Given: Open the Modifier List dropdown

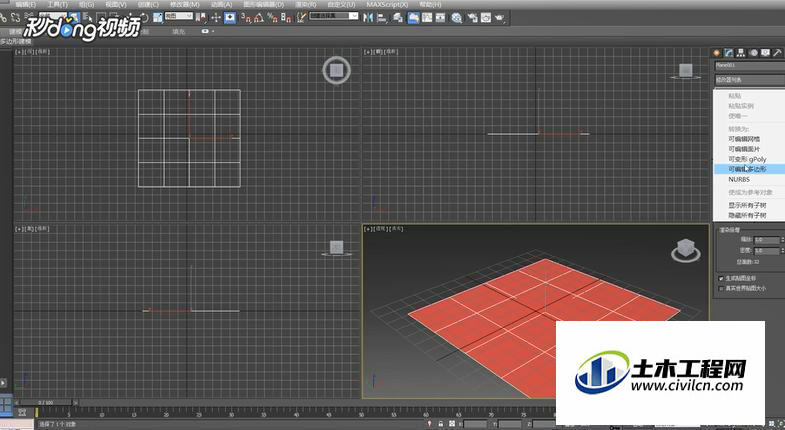Looking at the screenshot, I should click(749, 80).
